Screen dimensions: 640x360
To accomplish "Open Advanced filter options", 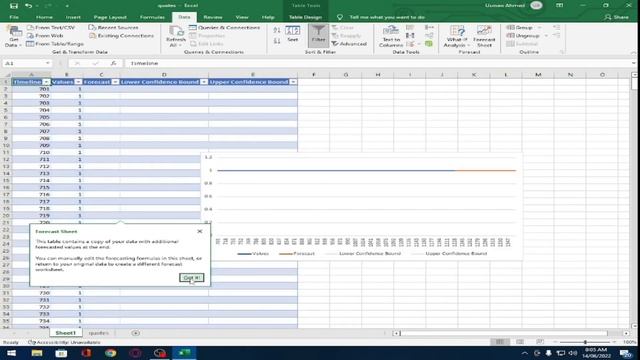I will pyautogui.click(x=349, y=44).
